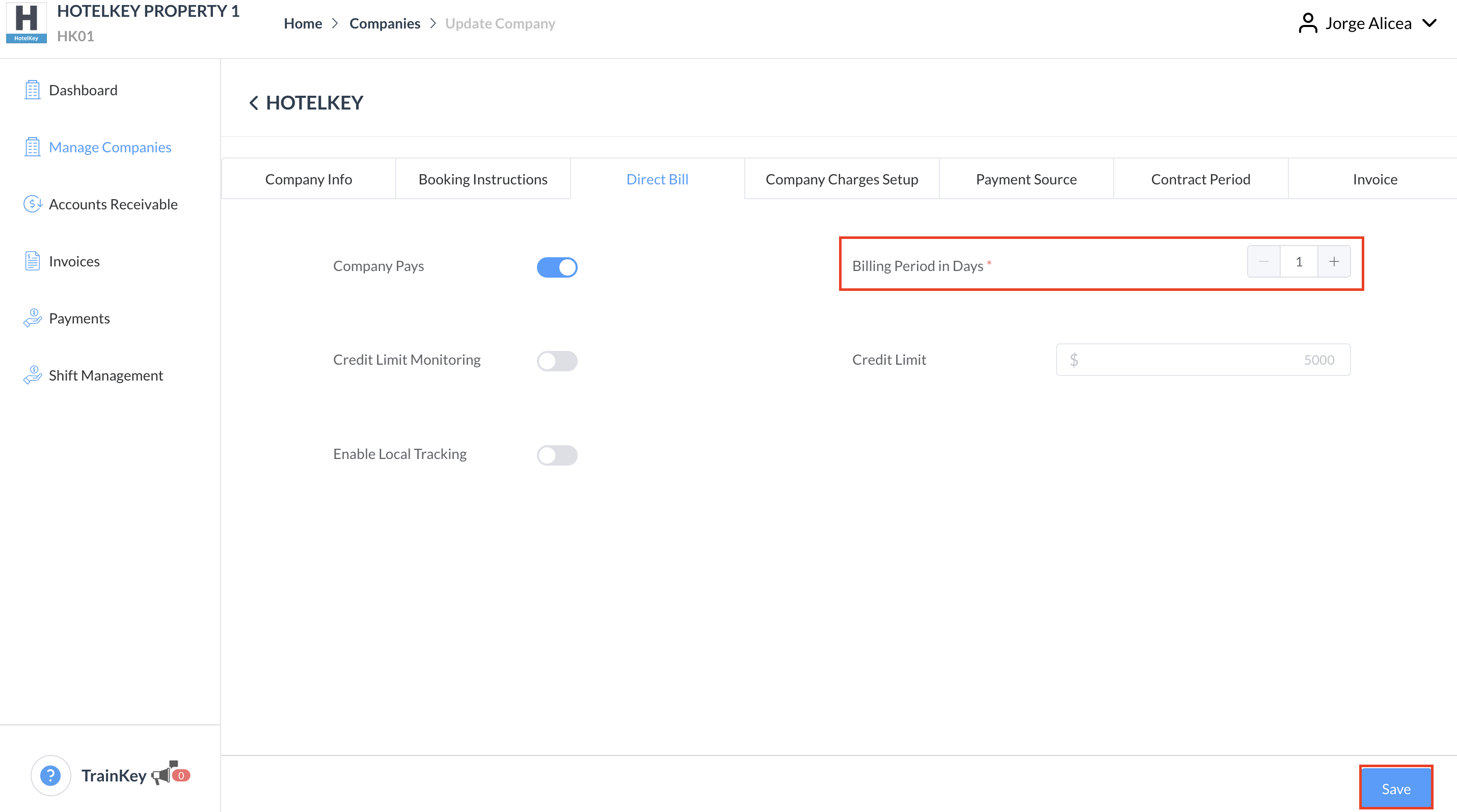Click the Save button
The image size is (1457, 812).
coord(1395,788)
